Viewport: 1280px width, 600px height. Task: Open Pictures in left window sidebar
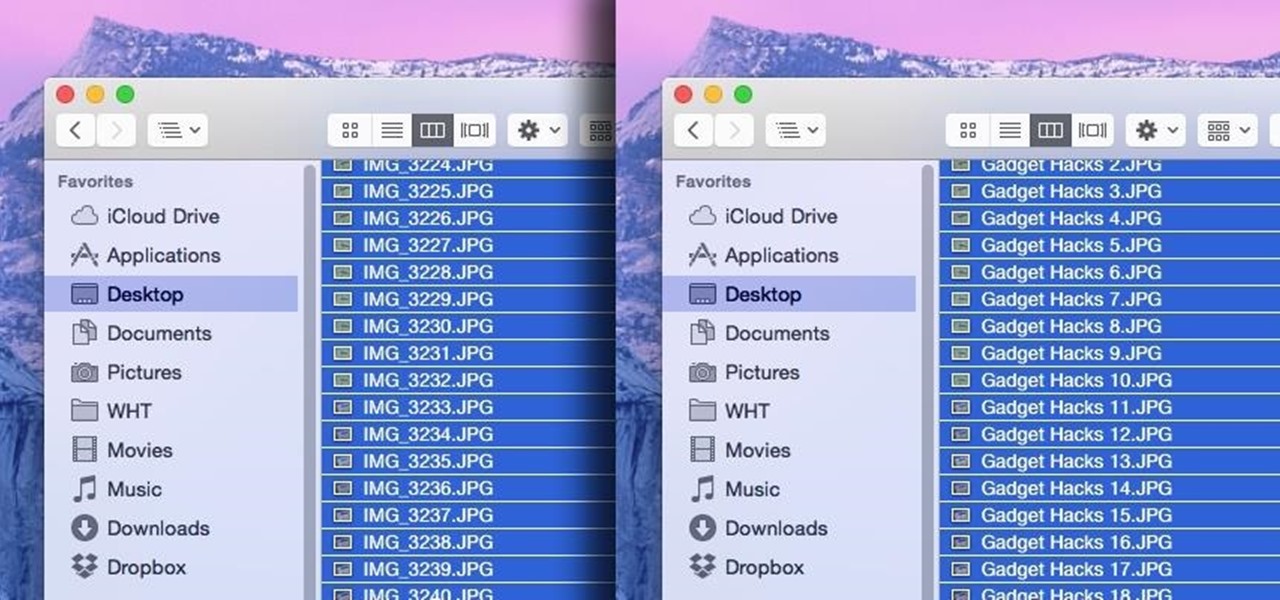click(172, 372)
